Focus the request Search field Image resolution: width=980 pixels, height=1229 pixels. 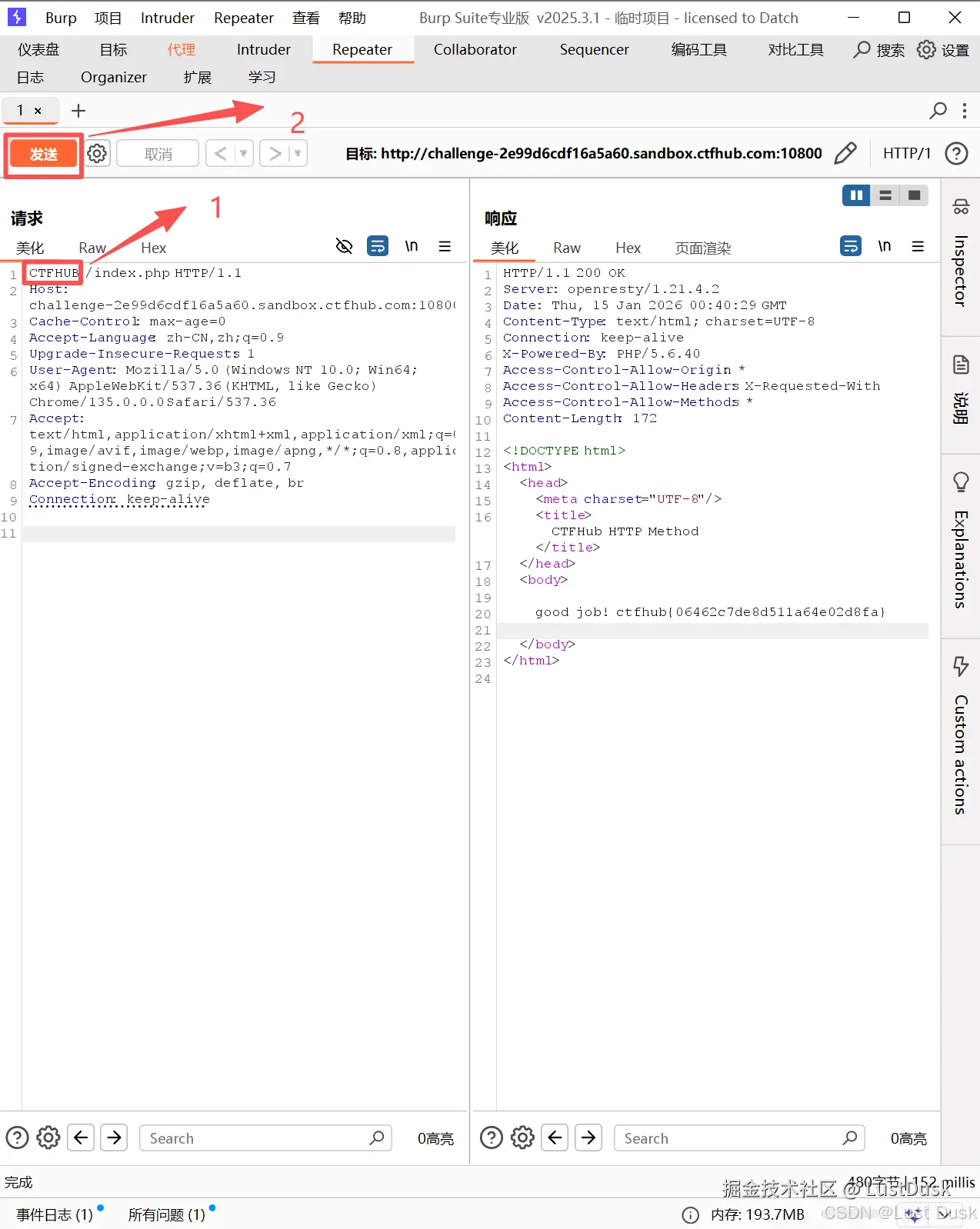pos(265,1138)
